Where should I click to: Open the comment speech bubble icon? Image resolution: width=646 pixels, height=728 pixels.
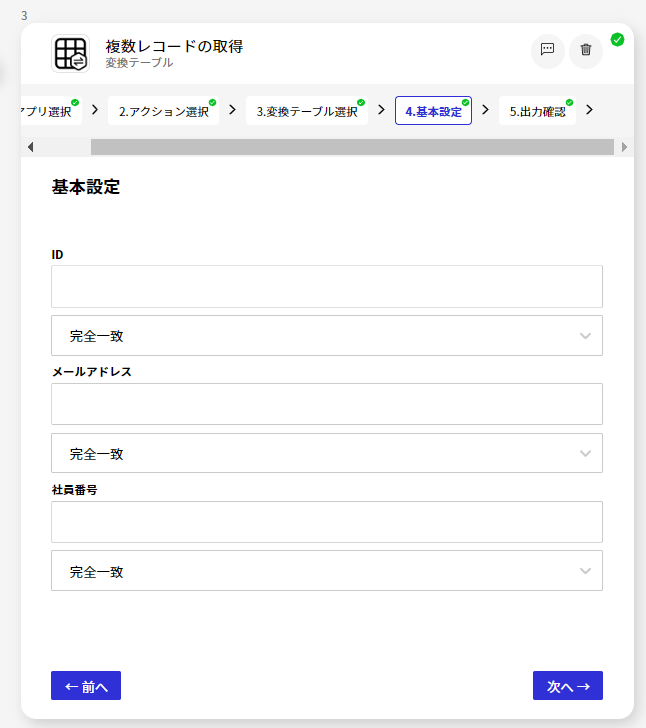pos(548,50)
